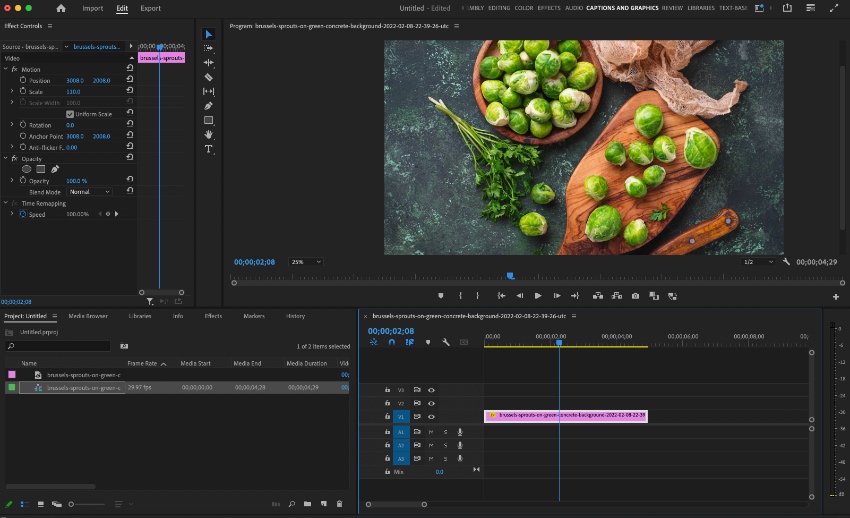Step back one frame
The height and width of the screenshot is (518, 850).
tap(520, 296)
